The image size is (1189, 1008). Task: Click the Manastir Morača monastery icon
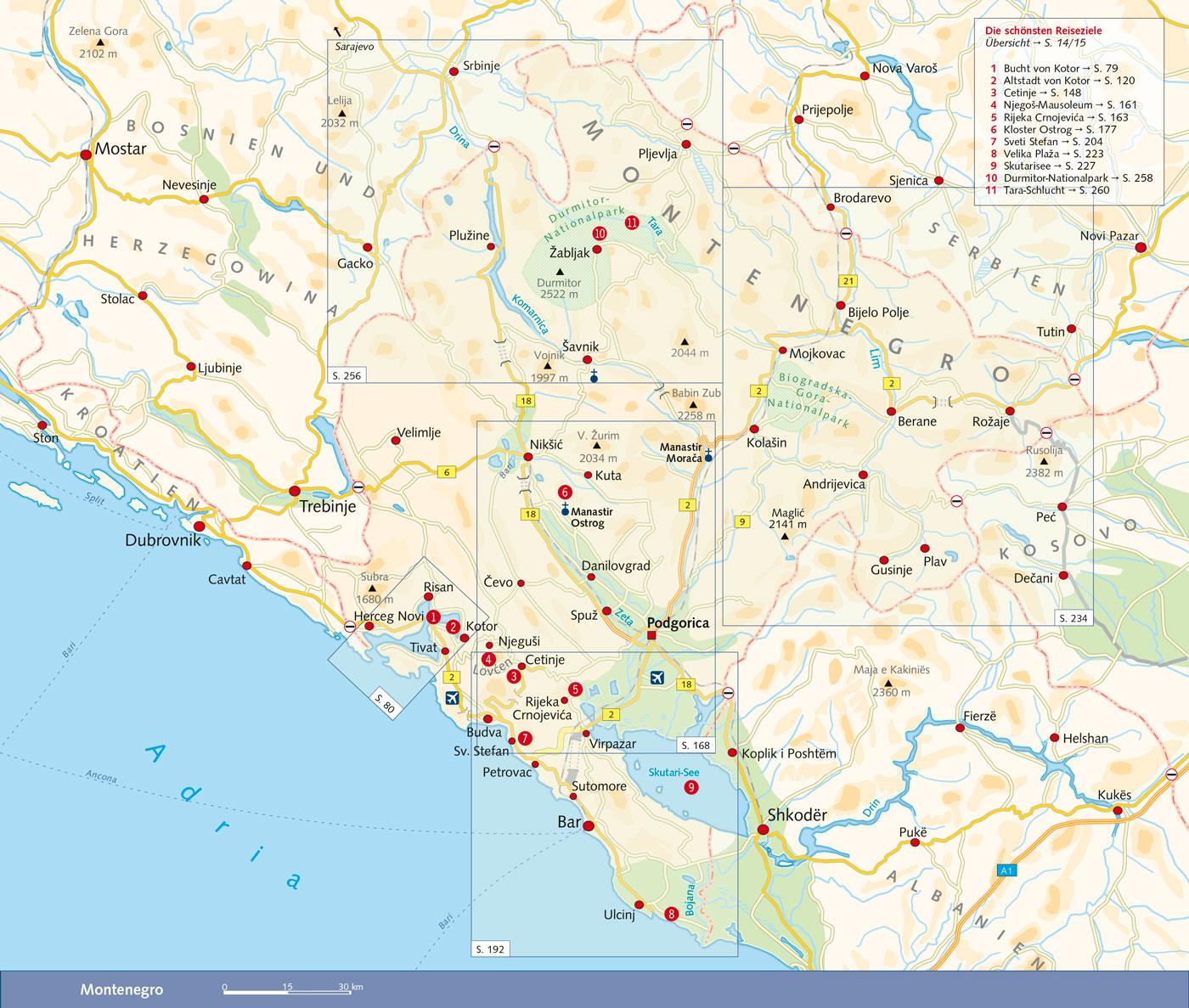coord(708,456)
